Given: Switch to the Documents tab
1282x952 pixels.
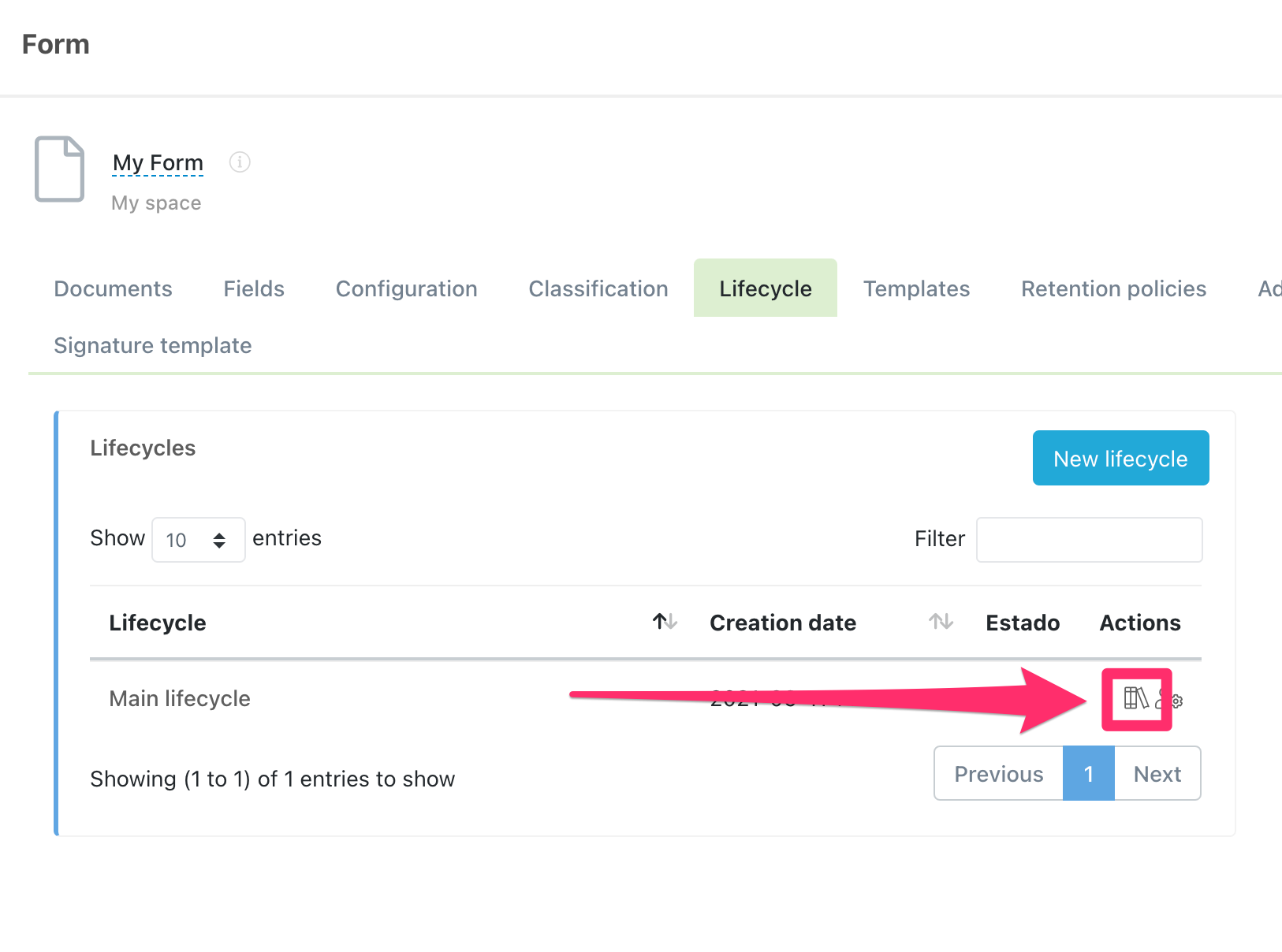Looking at the screenshot, I should [113, 288].
